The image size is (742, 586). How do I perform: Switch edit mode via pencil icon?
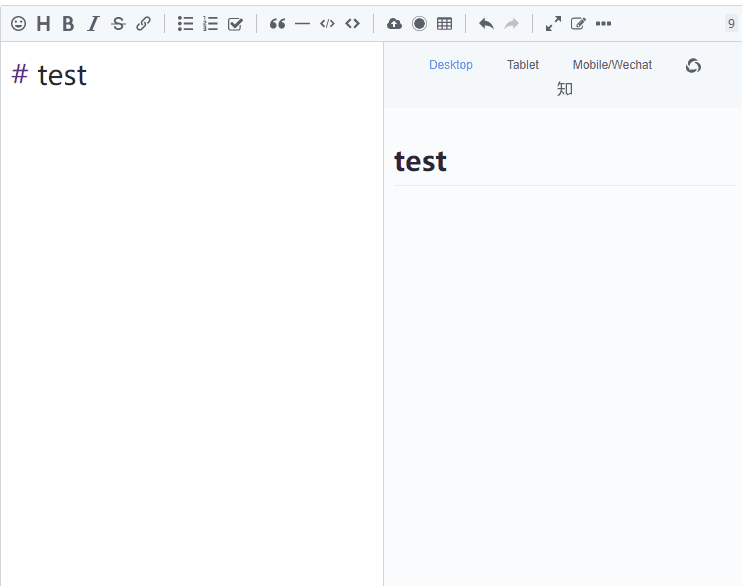tap(578, 24)
